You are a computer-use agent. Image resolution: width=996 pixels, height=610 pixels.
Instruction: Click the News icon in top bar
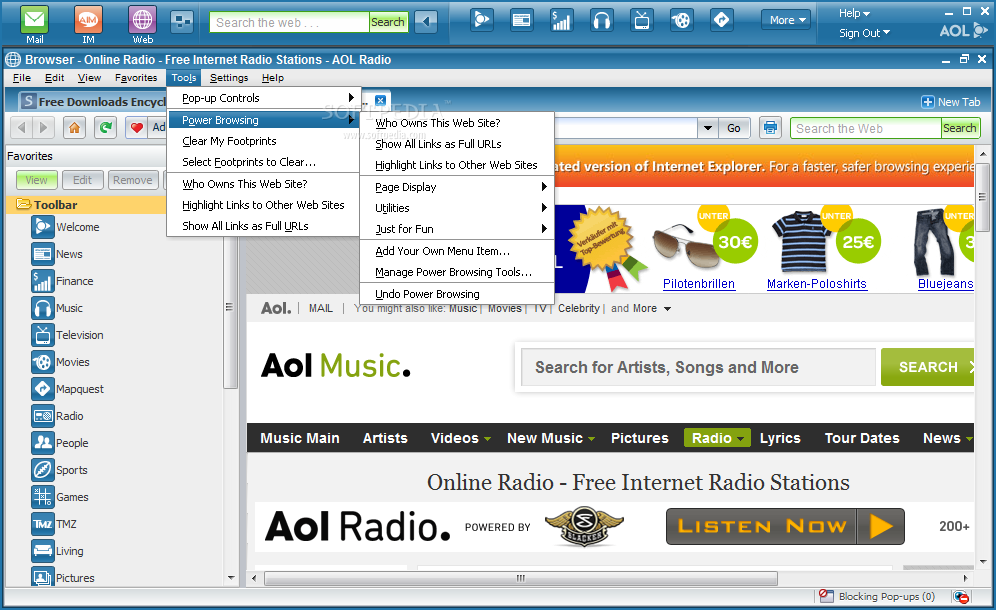tap(522, 20)
